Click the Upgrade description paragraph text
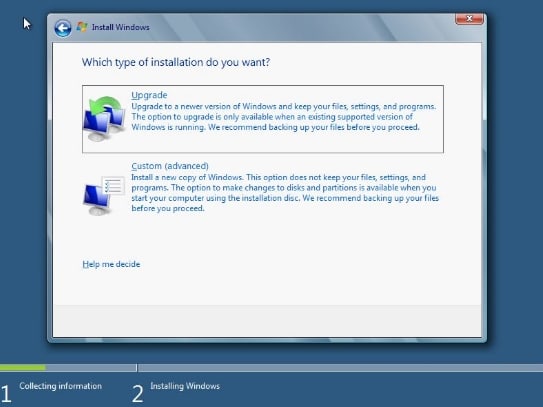Image resolution: width=543 pixels, height=407 pixels. point(283,117)
